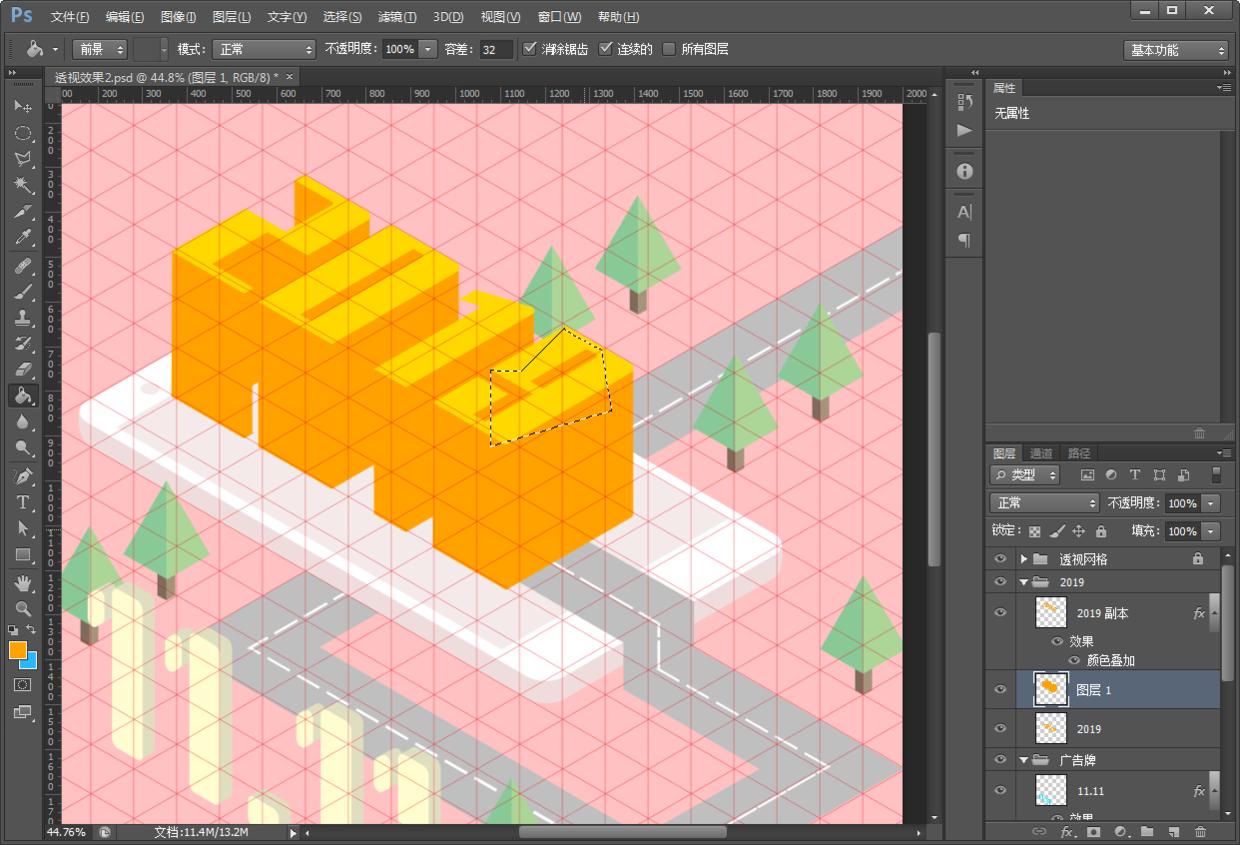Expand the 透视网格 layer group
The image size is (1240, 845).
[1024, 559]
